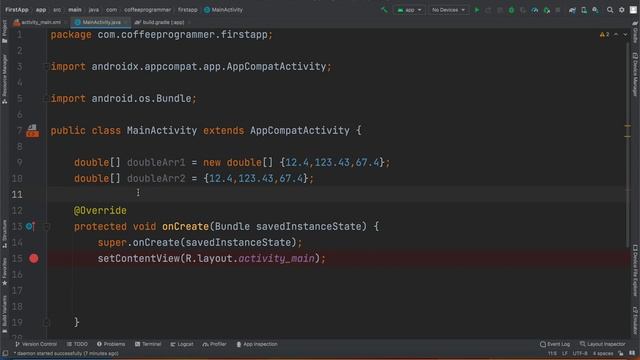Click Sync Project with Gradle Files icon
Viewport: 640px width, 360px height.
[x=572, y=10]
